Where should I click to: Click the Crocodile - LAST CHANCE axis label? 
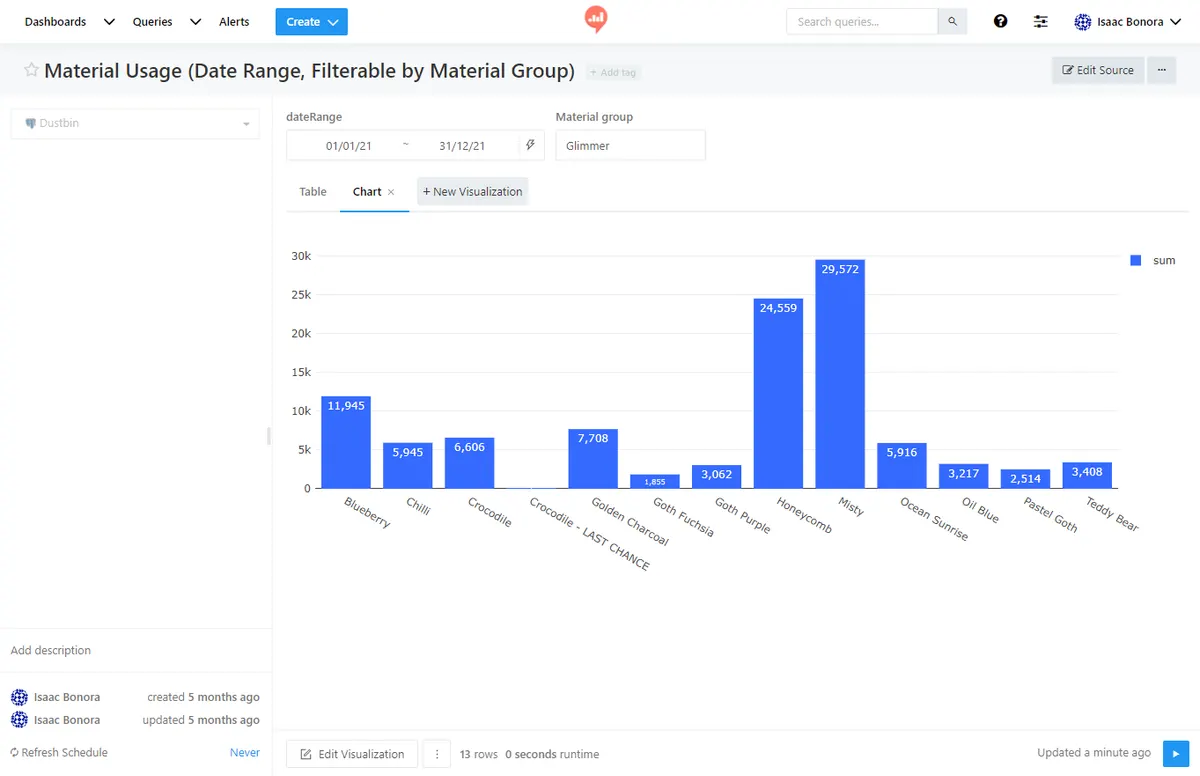pos(591,534)
